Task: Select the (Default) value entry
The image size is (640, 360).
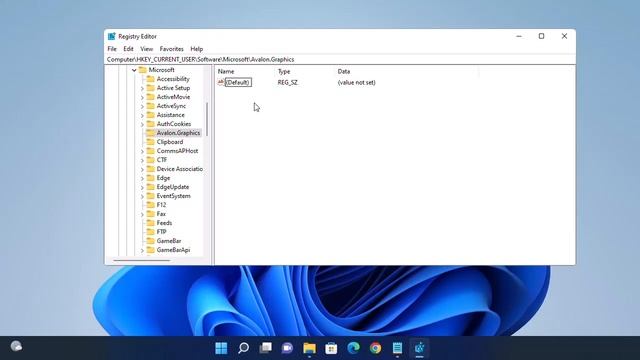Action: 238,82
